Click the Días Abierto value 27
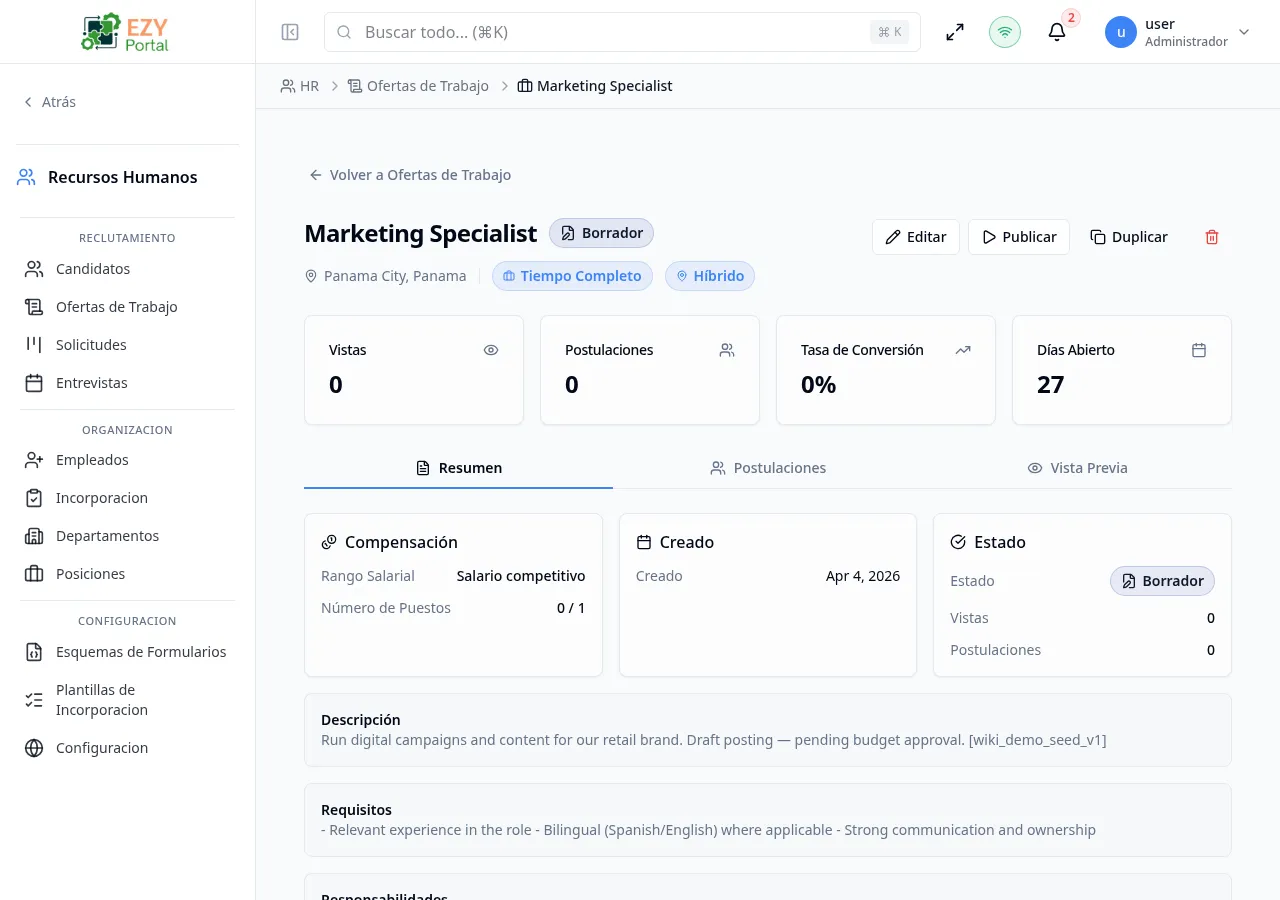This screenshot has width=1280, height=900. [x=1050, y=385]
